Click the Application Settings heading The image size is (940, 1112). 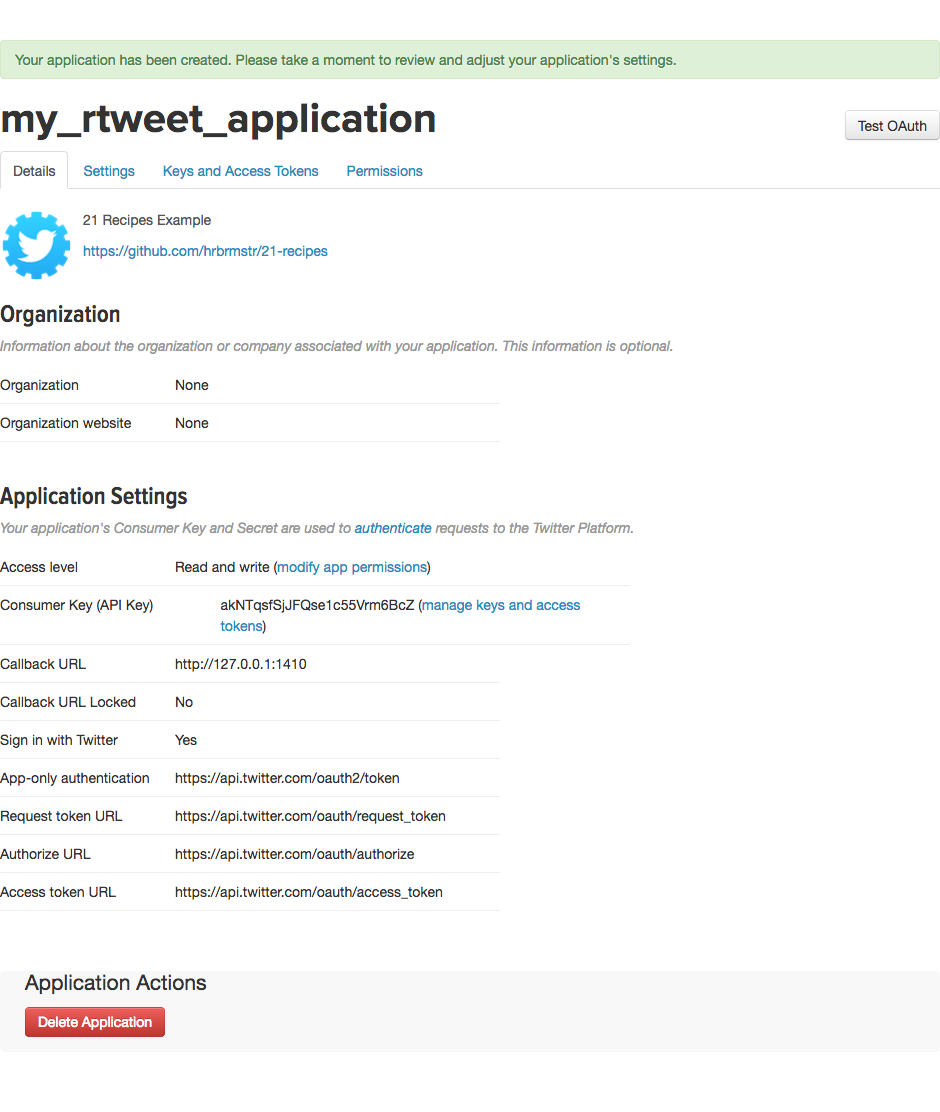[94, 496]
